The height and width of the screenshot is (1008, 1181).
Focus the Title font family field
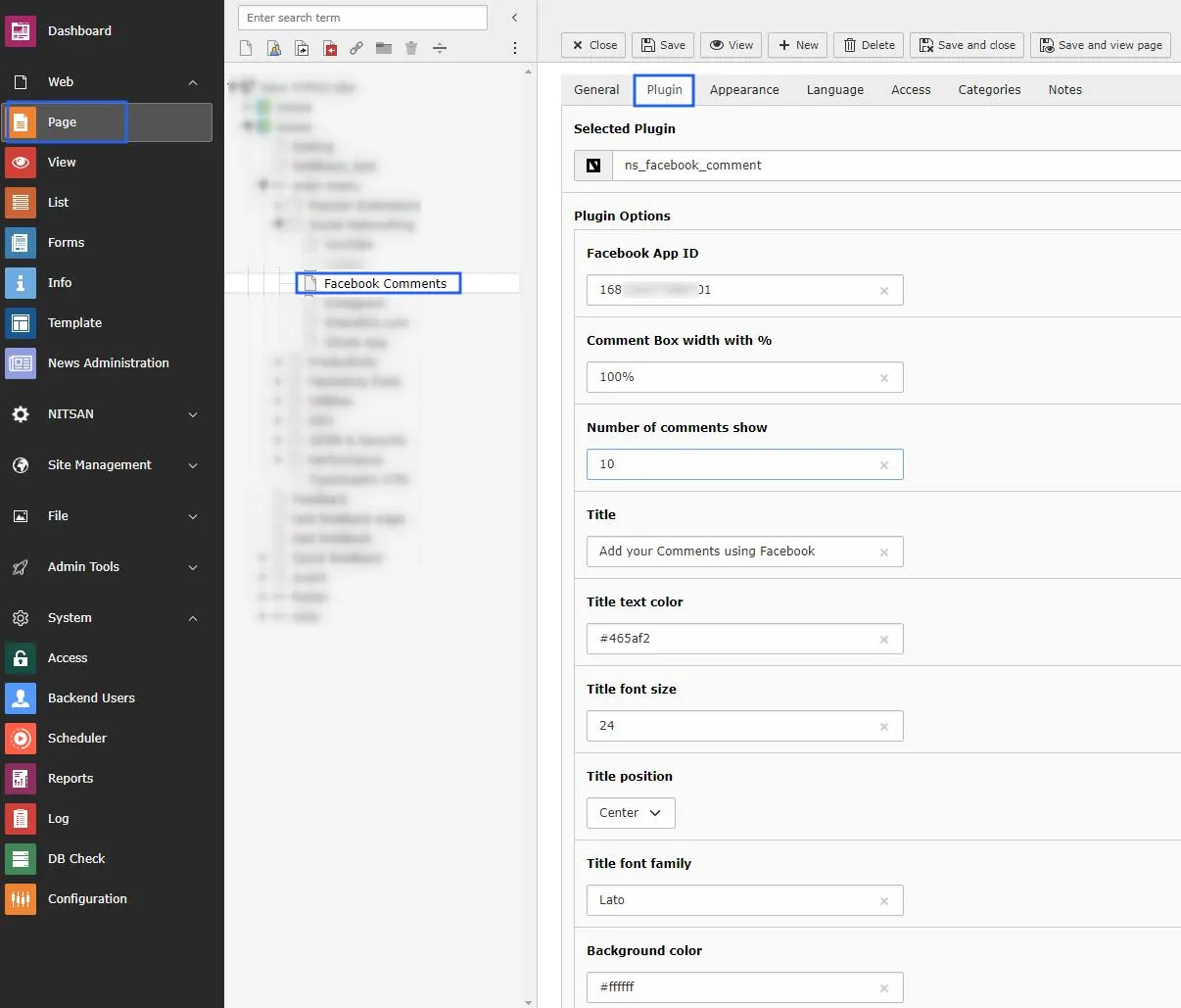(x=744, y=900)
